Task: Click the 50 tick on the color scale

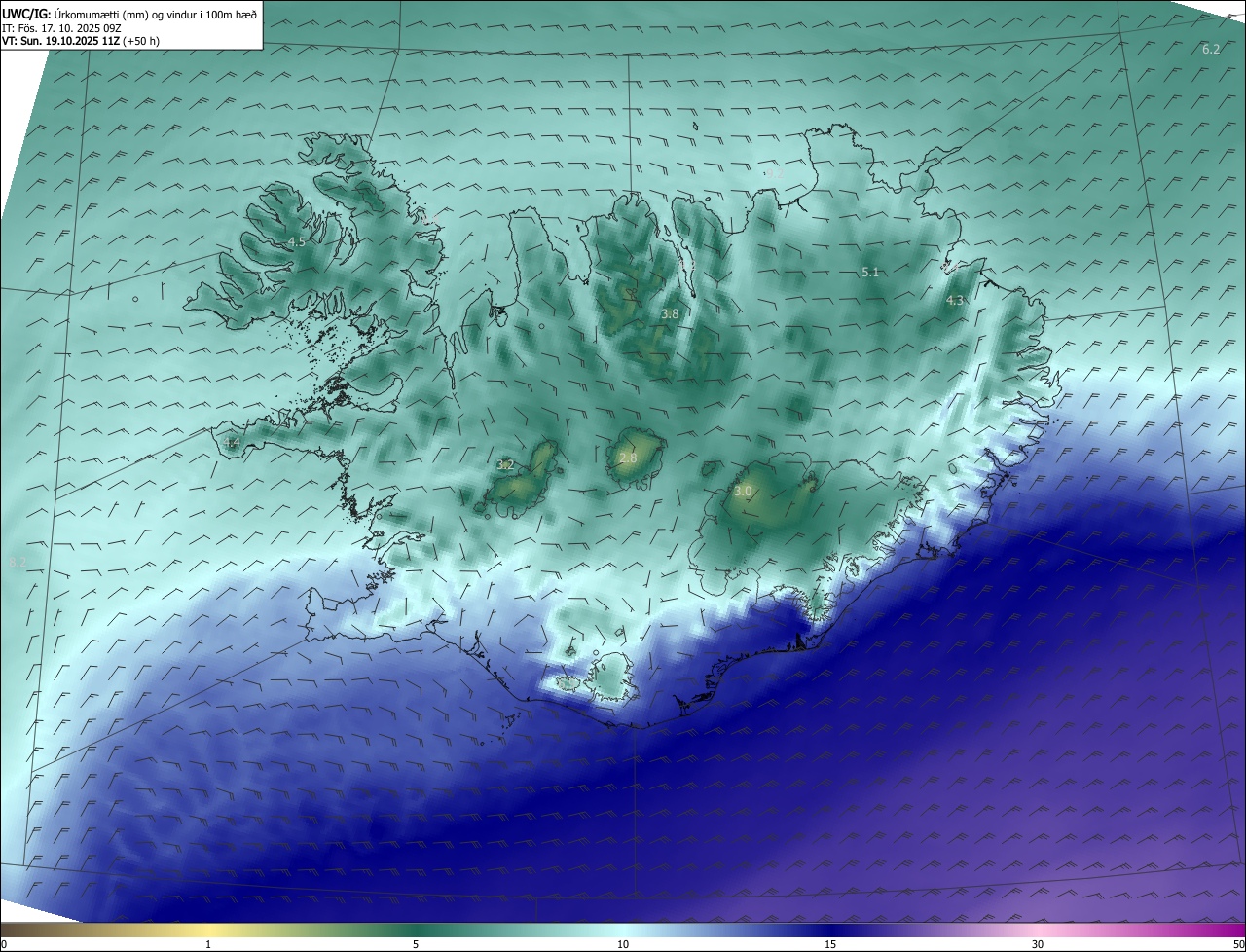Action: 1238,944
